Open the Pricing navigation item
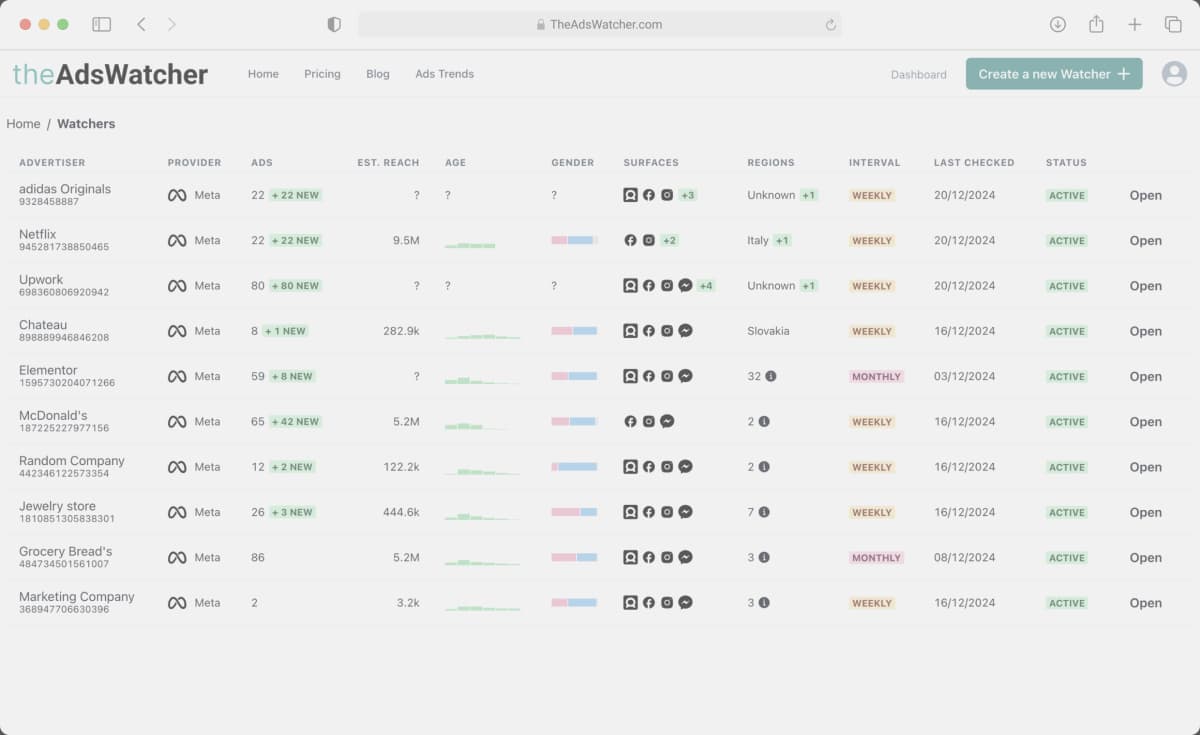Screen dimensions: 1200x735 point(322,74)
